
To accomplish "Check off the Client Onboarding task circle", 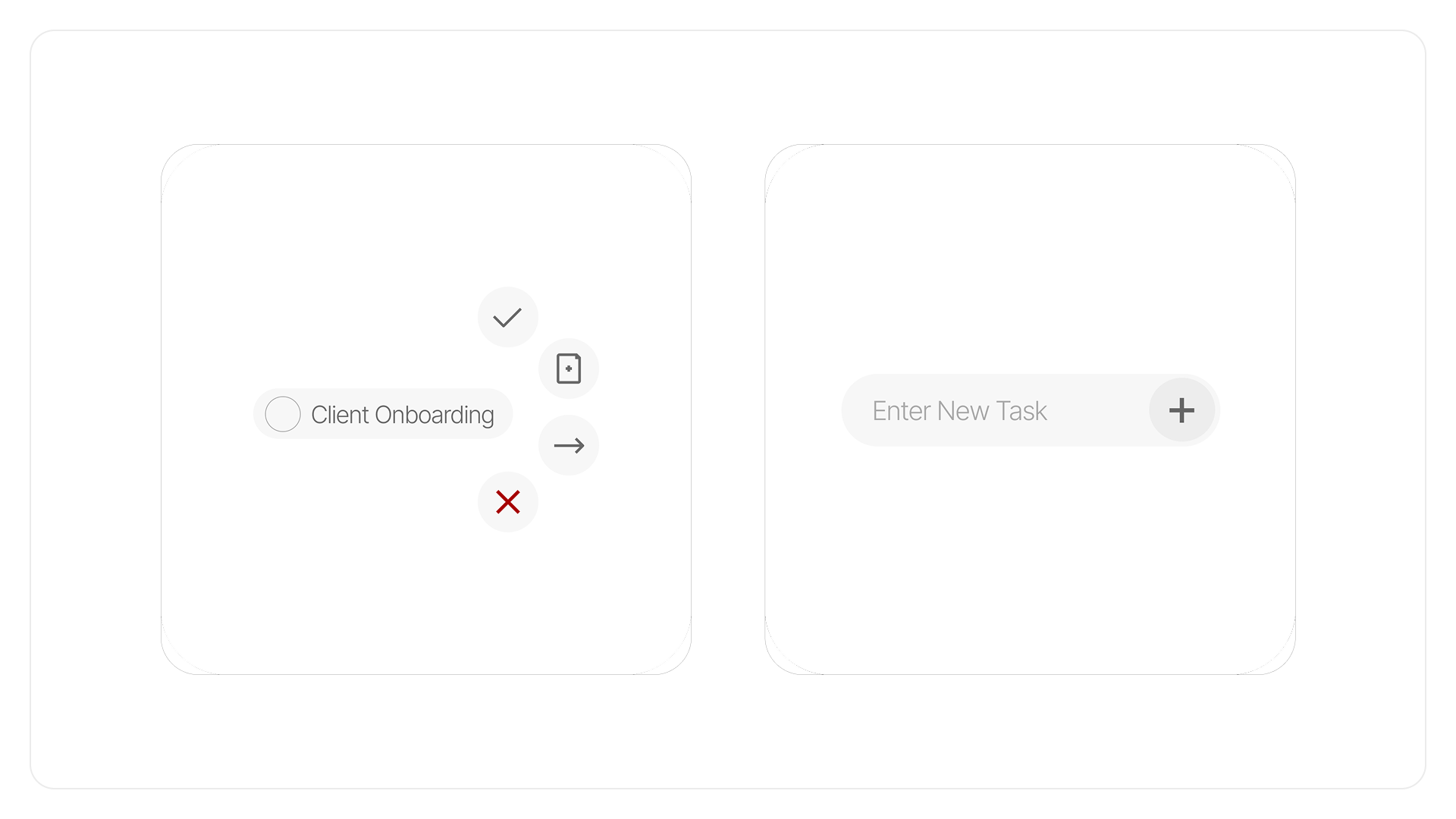I will 283,414.
